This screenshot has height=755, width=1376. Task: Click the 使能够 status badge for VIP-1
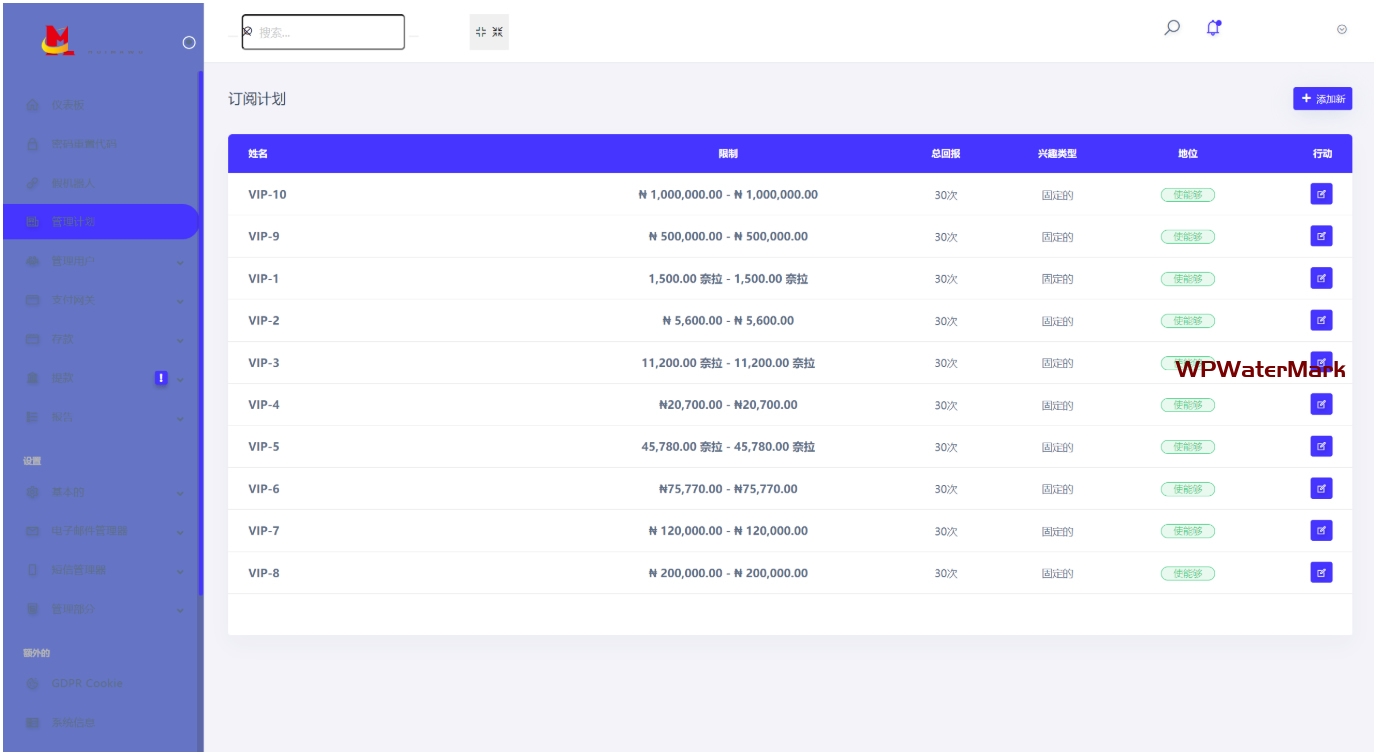1187,279
